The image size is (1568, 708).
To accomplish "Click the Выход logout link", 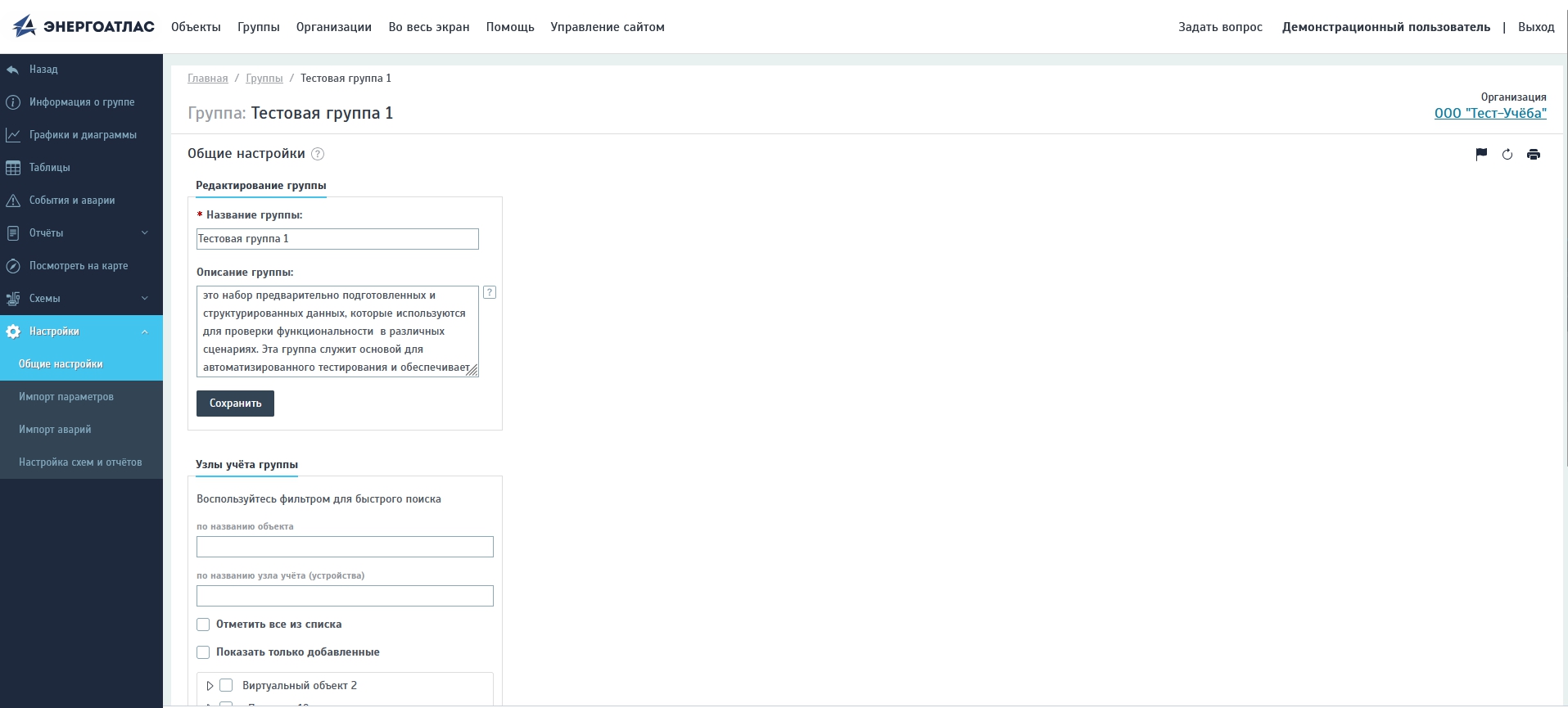I will tap(1536, 27).
